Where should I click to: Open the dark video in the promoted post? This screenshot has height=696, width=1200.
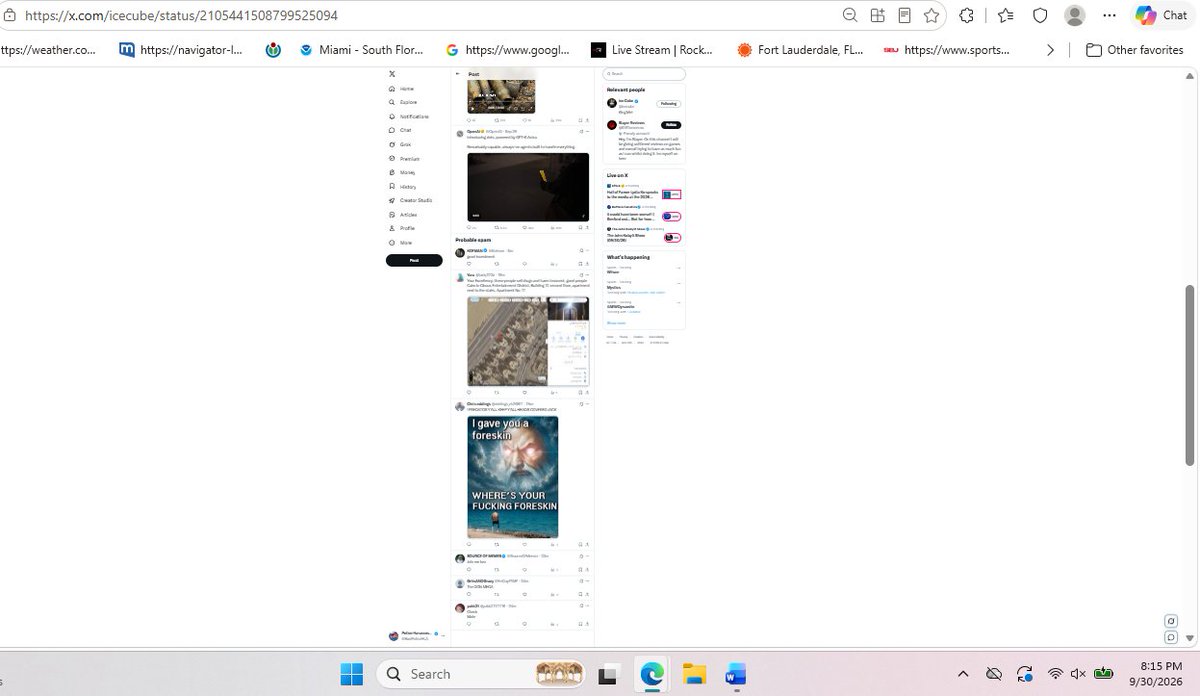pos(528,187)
